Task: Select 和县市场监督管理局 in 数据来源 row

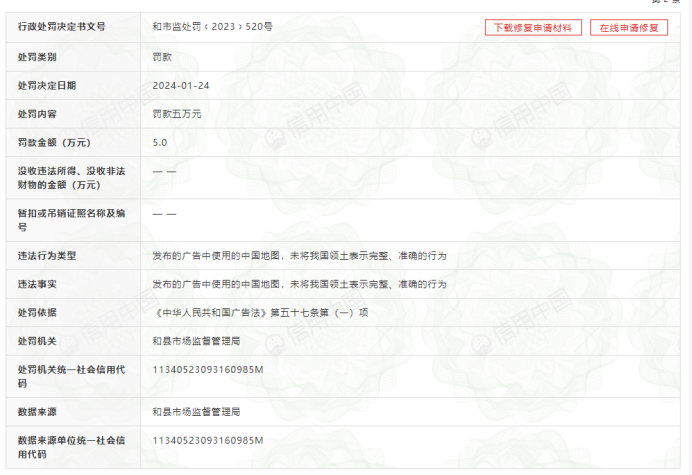Action: tap(196, 412)
